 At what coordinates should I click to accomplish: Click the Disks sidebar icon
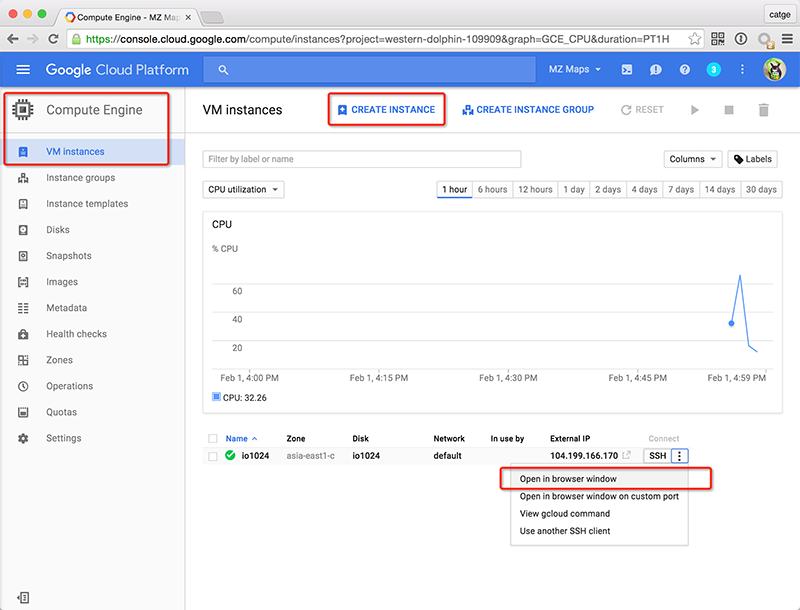23,230
